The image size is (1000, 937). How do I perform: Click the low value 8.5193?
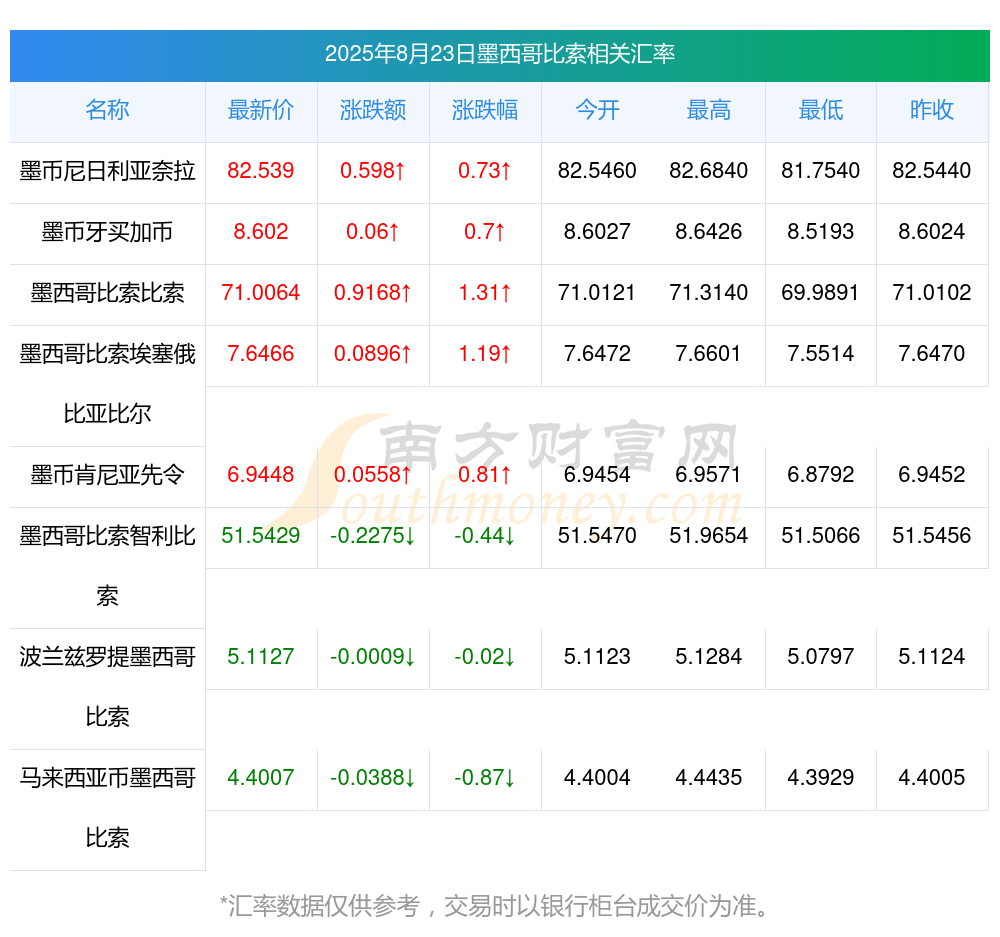(x=821, y=232)
